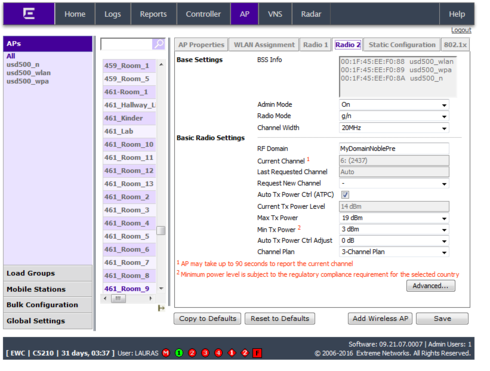Select AP 461_Room_9 in the list
This screenshot has height=371, width=490.
coord(129,289)
